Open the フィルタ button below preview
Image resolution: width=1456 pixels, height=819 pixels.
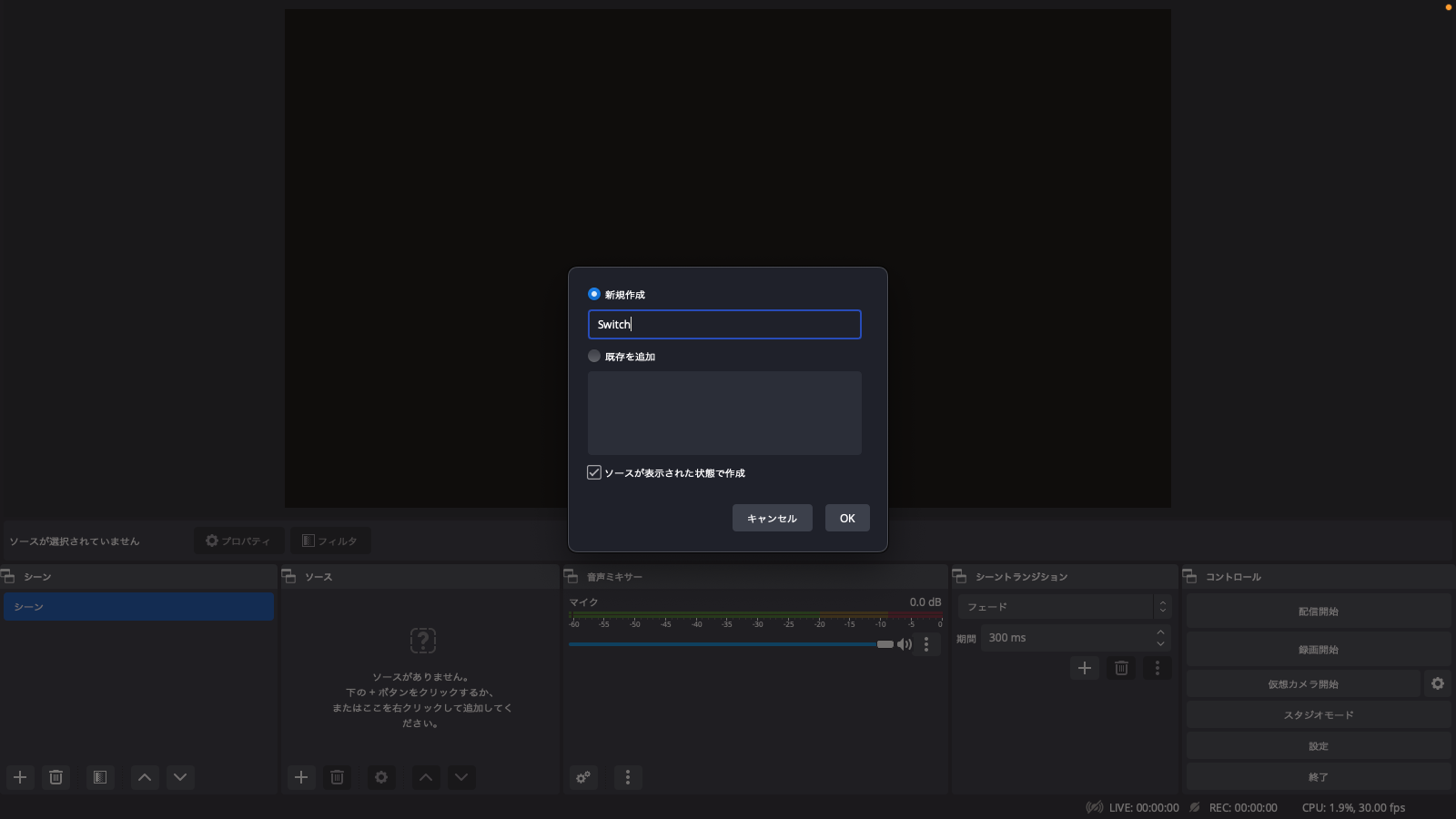click(330, 541)
